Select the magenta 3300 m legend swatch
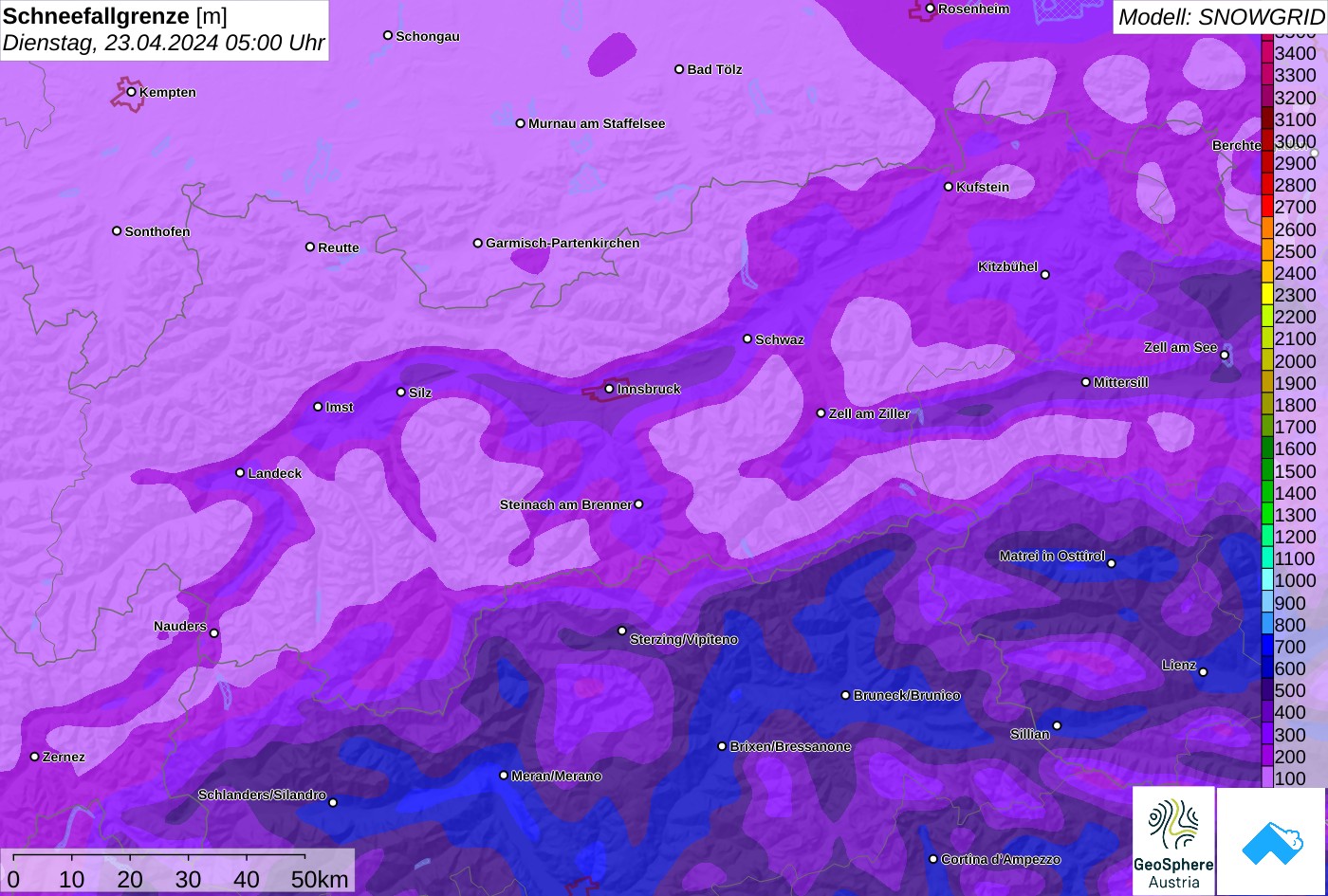The image size is (1328, 896). coord(1267,74)
